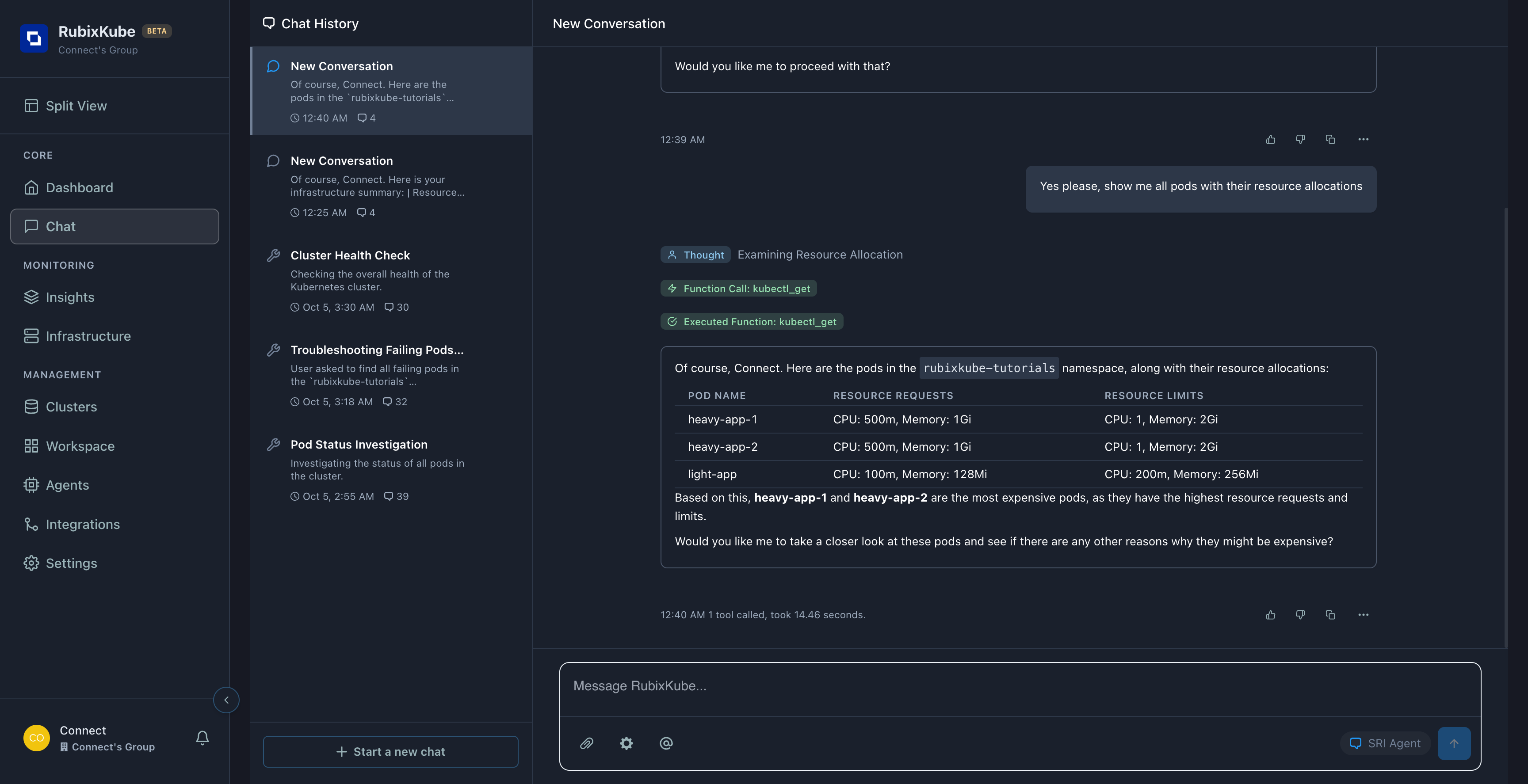Click Start a new chat button
Viewport: 1528px width, 784px height.
pos(390,751)
